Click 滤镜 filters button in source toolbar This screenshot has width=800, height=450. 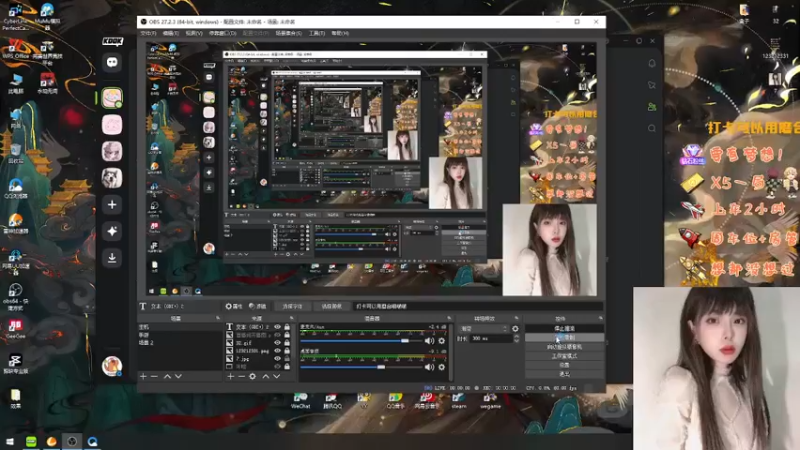tap(258, 306)
